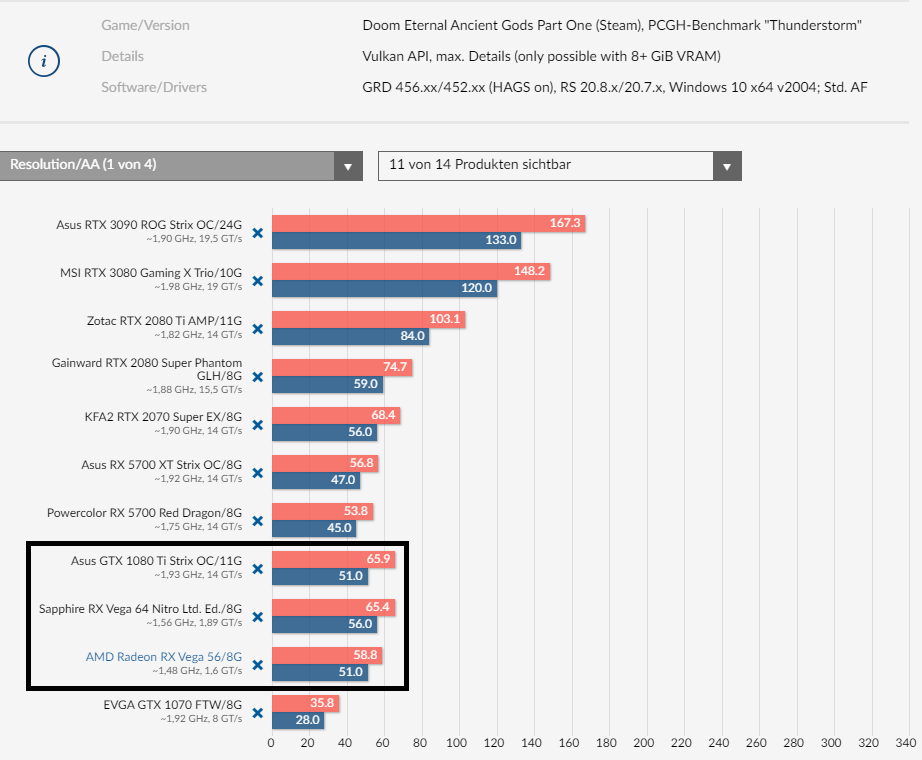Select the KFA2 RTX 2070 Super EX/8G label
Viewport: 922px width, 760px height.
point(163,416)
